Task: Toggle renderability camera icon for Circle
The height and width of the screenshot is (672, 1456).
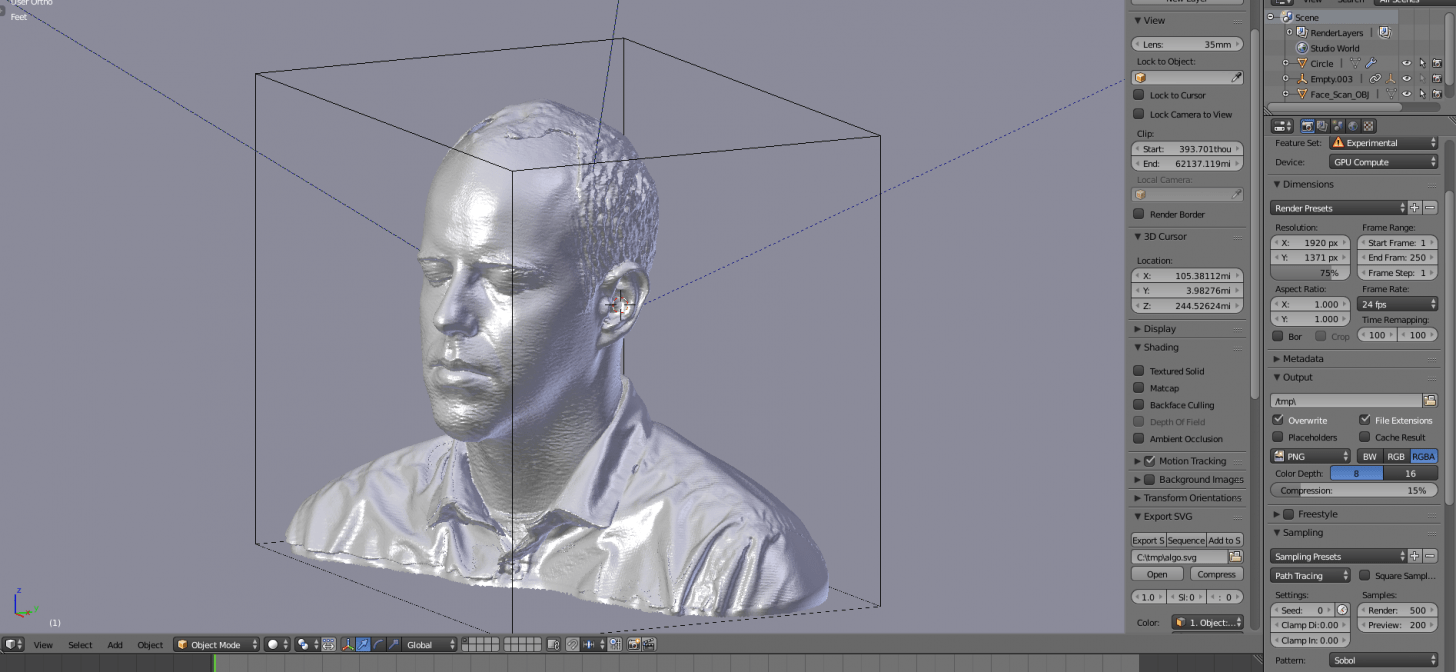Action: coord(1437,63)
